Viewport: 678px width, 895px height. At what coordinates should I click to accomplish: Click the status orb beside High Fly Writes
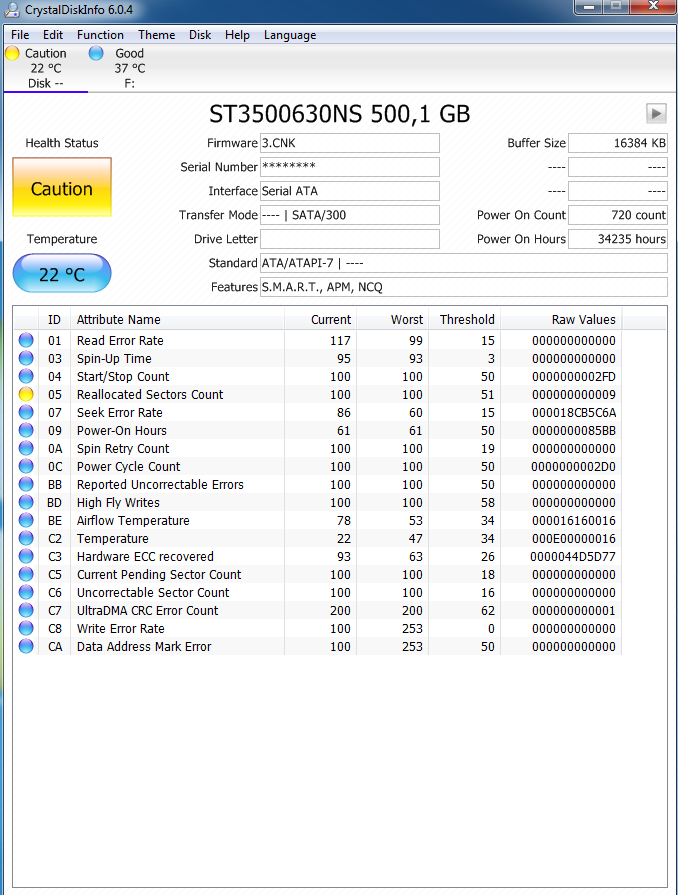[x=26, y=502]
